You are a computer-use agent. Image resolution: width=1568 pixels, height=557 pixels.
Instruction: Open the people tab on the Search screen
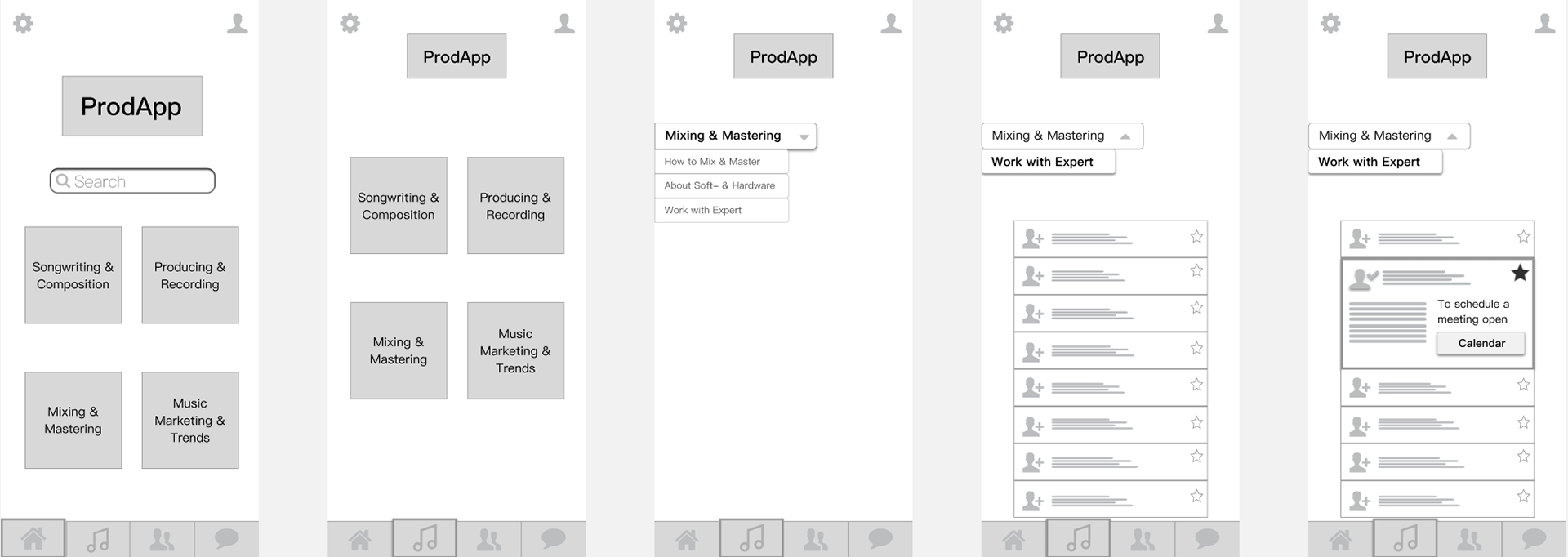click(x=162, y=539)
